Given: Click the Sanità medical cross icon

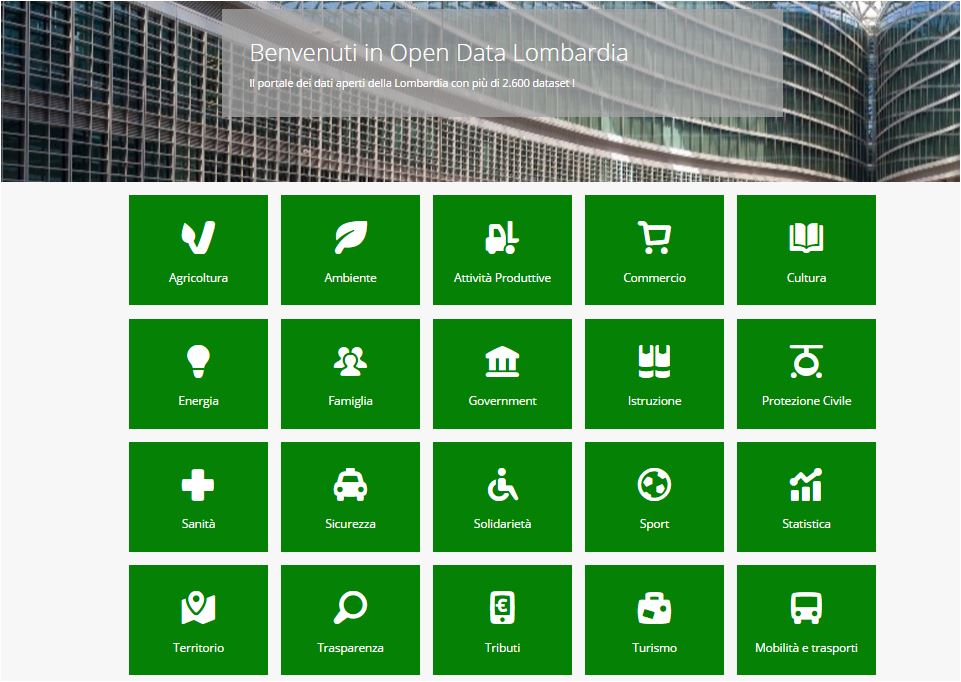Looking at the screenshot, I should 198,485.
